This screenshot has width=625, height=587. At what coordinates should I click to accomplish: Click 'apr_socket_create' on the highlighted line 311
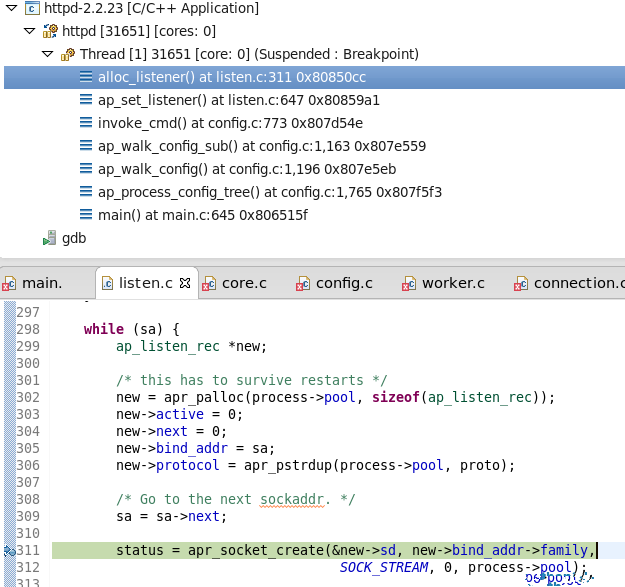(256, 550)
